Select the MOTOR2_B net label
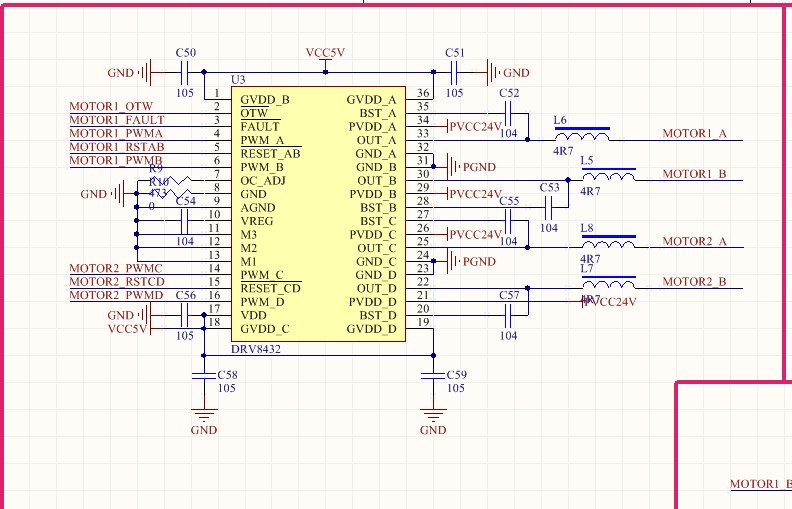Screen dimensions: 792x509 click(x=695, y=282)
